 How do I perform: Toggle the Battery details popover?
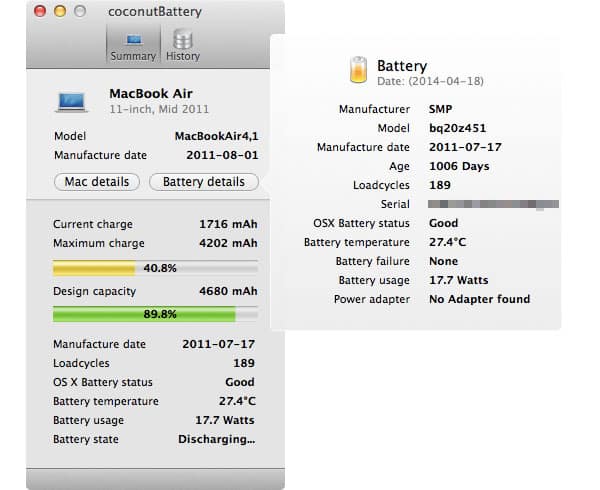point(203,182)
